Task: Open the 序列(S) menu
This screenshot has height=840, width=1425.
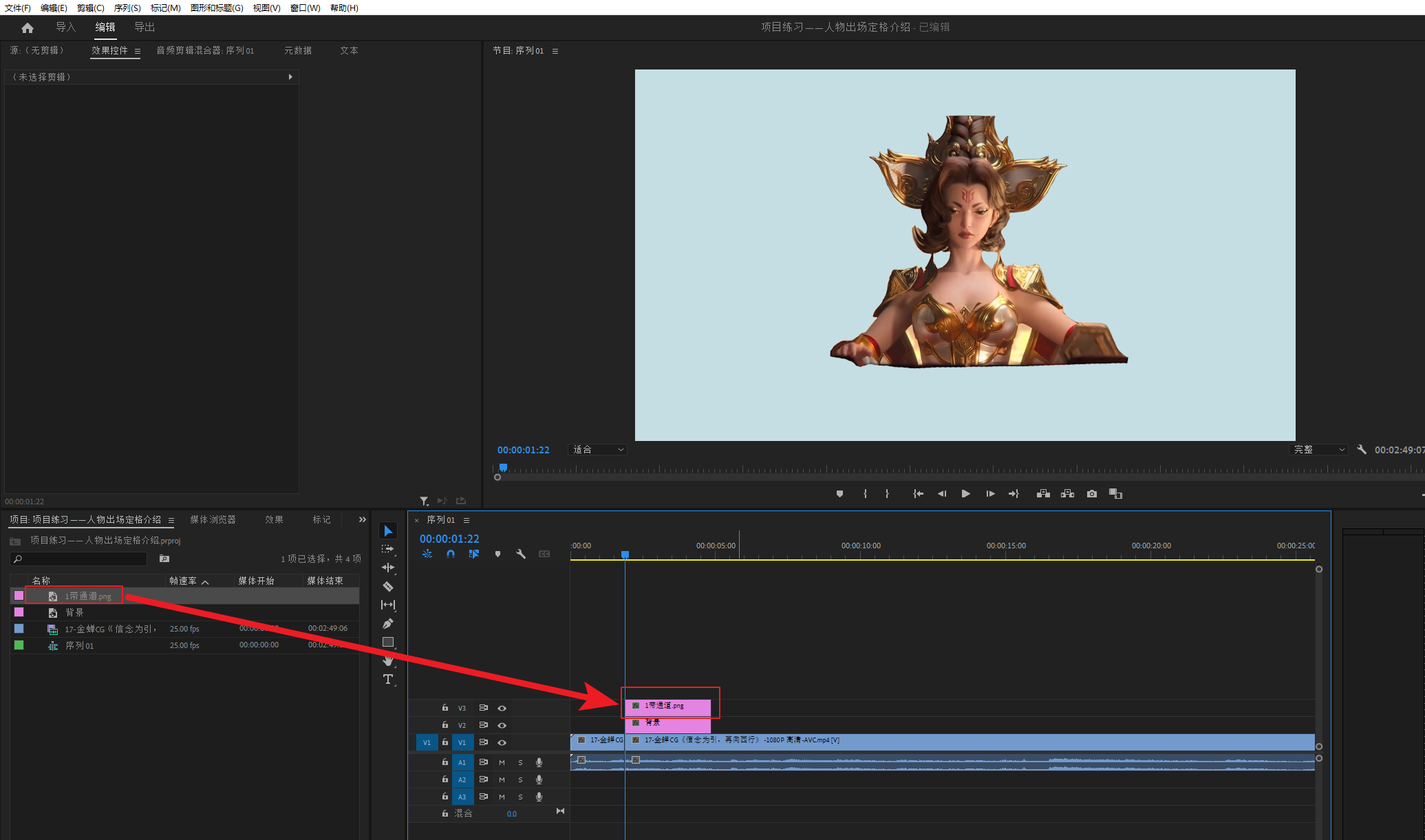Action: coord(127,8)
